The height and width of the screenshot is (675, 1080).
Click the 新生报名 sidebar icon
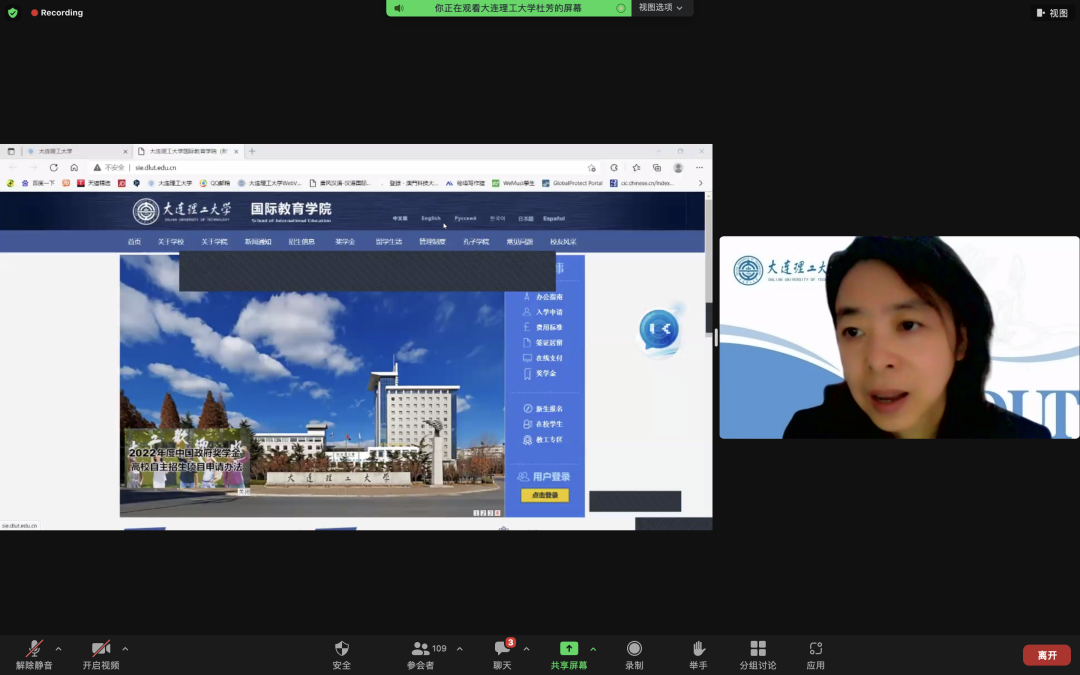click(528, 408)
